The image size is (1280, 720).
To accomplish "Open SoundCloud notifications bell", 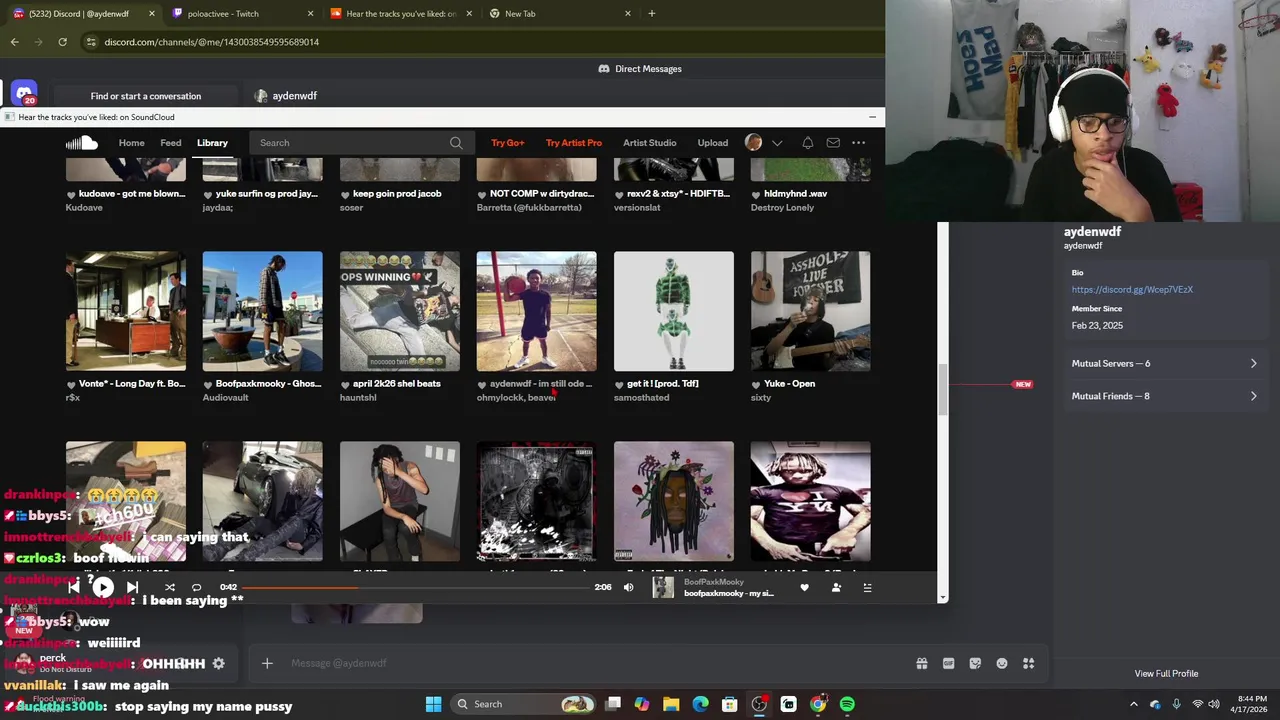I will tap(807, 143).
